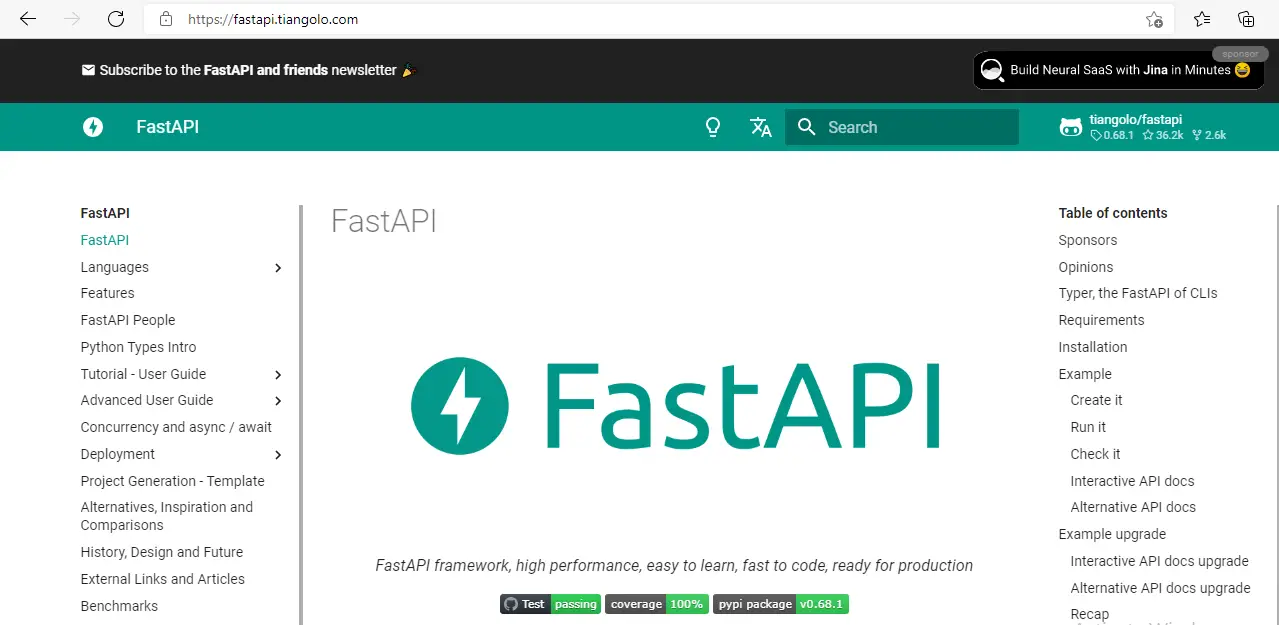Click the left sidebar scrollbar

pos(300,415)
